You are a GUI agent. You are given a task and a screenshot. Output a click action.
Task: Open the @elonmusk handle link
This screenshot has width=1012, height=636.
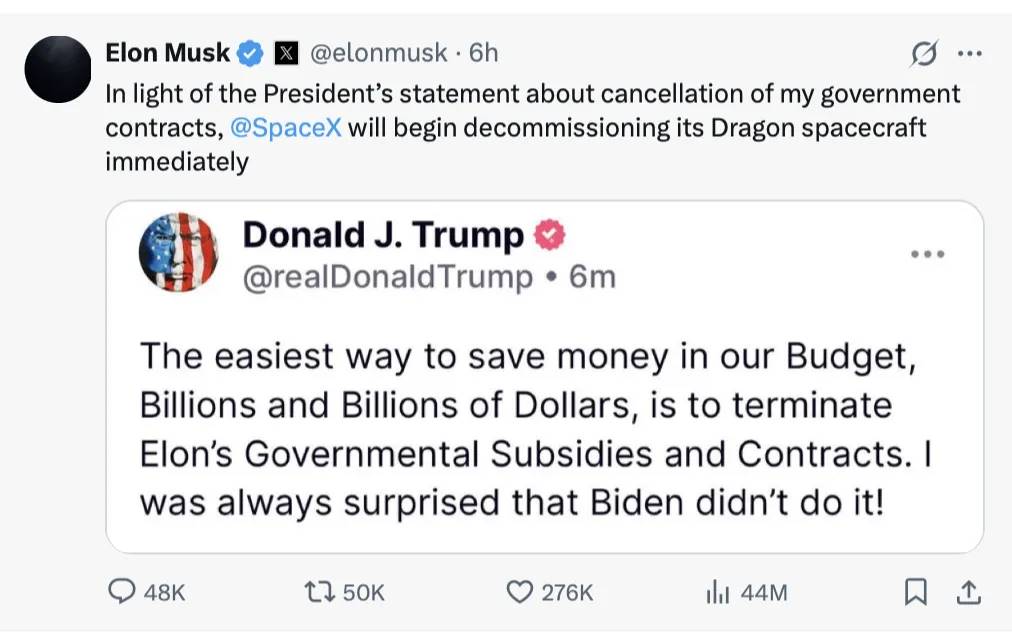click(380, 53)
